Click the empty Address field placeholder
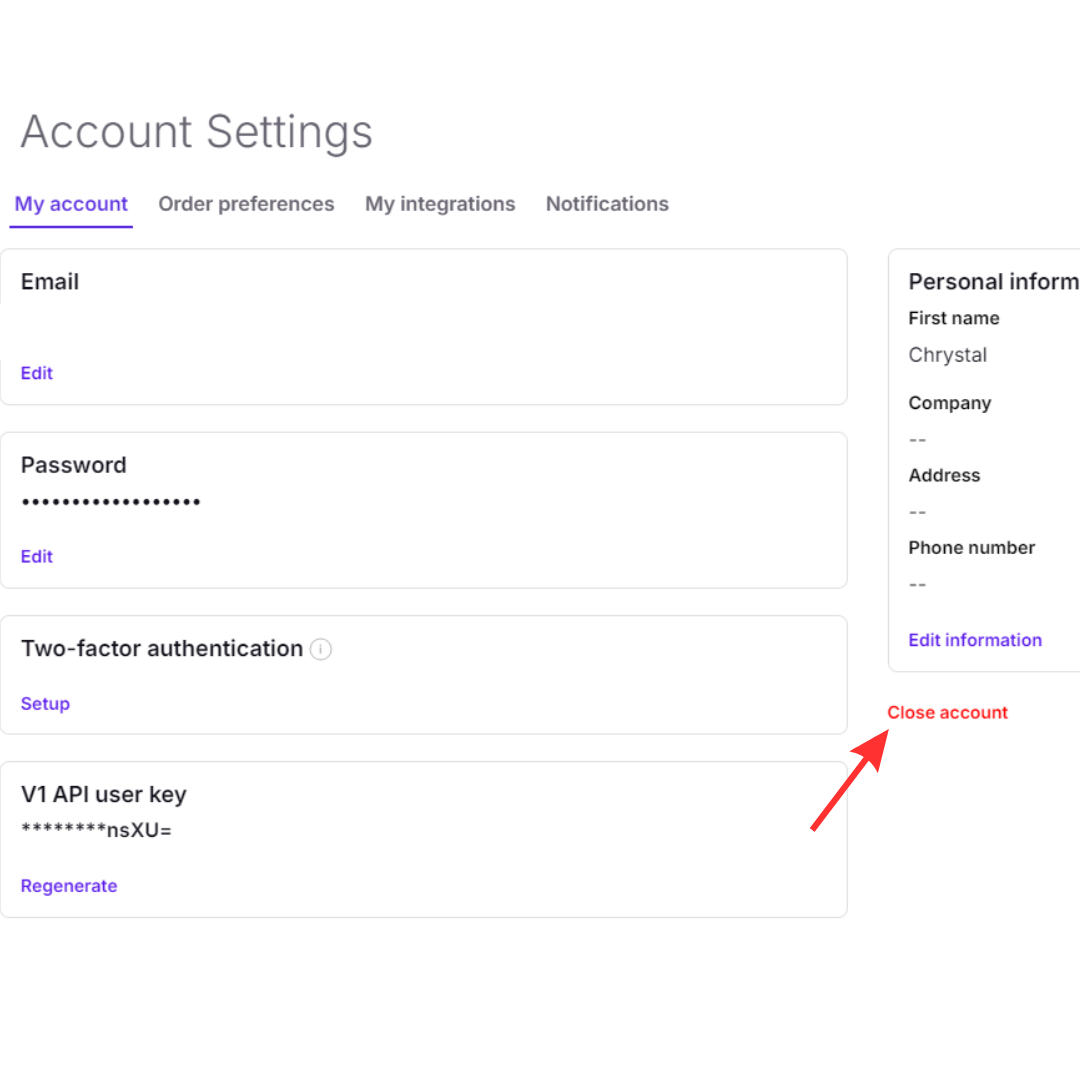1080x1080 pixels. [917, 511]
